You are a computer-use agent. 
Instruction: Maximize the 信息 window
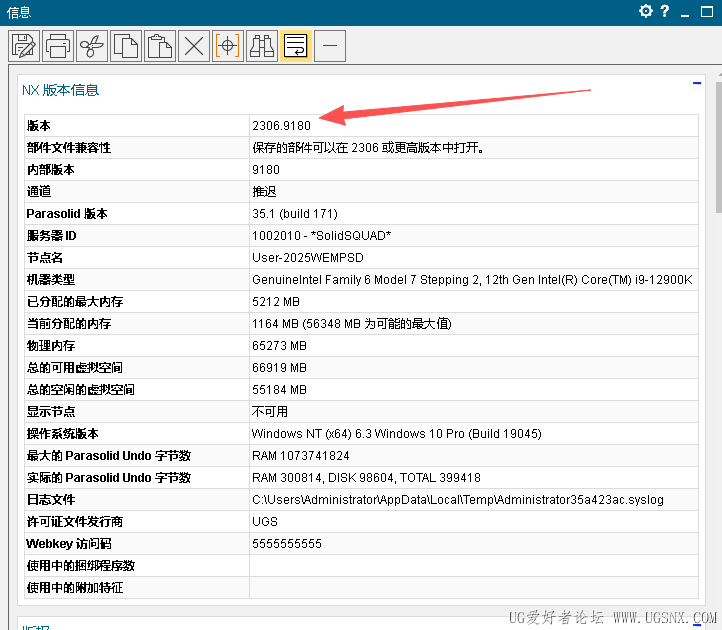(707, 12)
